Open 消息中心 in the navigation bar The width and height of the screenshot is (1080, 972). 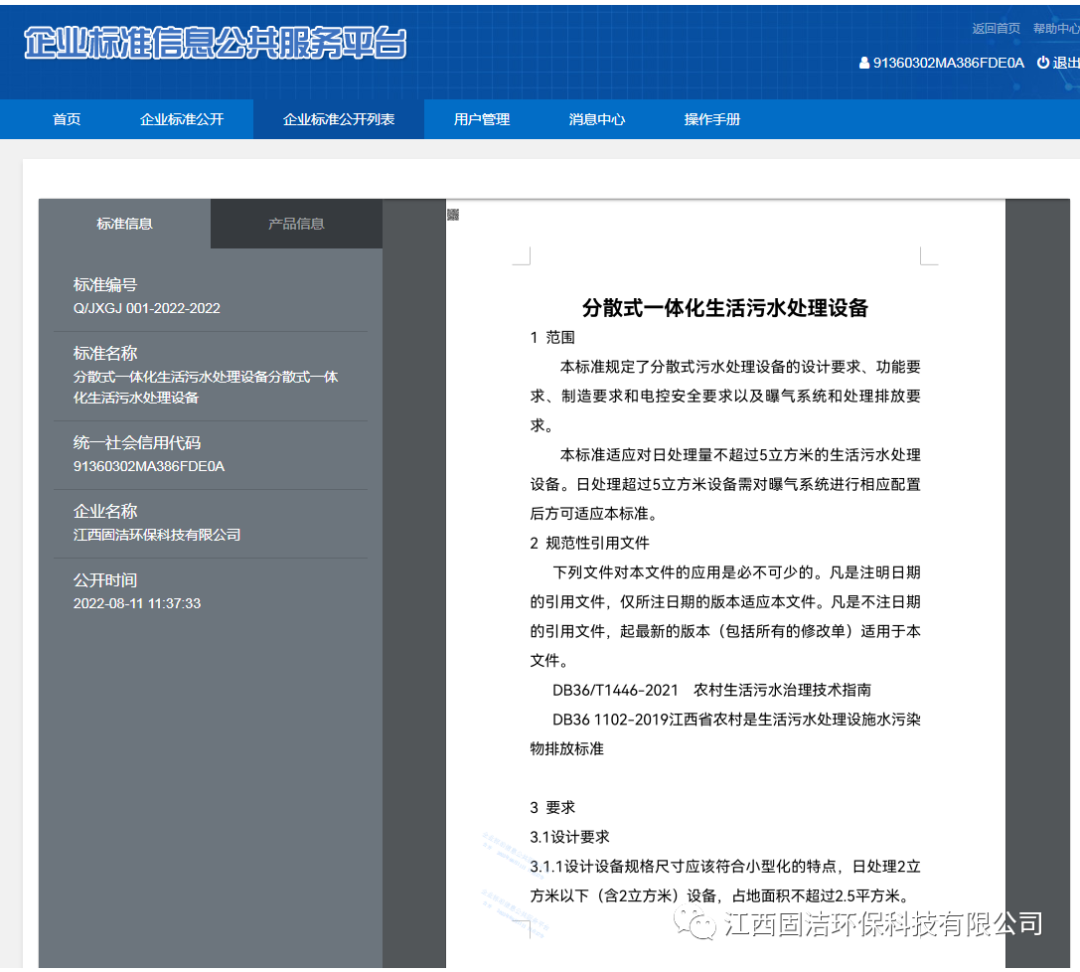click(596, 119)
